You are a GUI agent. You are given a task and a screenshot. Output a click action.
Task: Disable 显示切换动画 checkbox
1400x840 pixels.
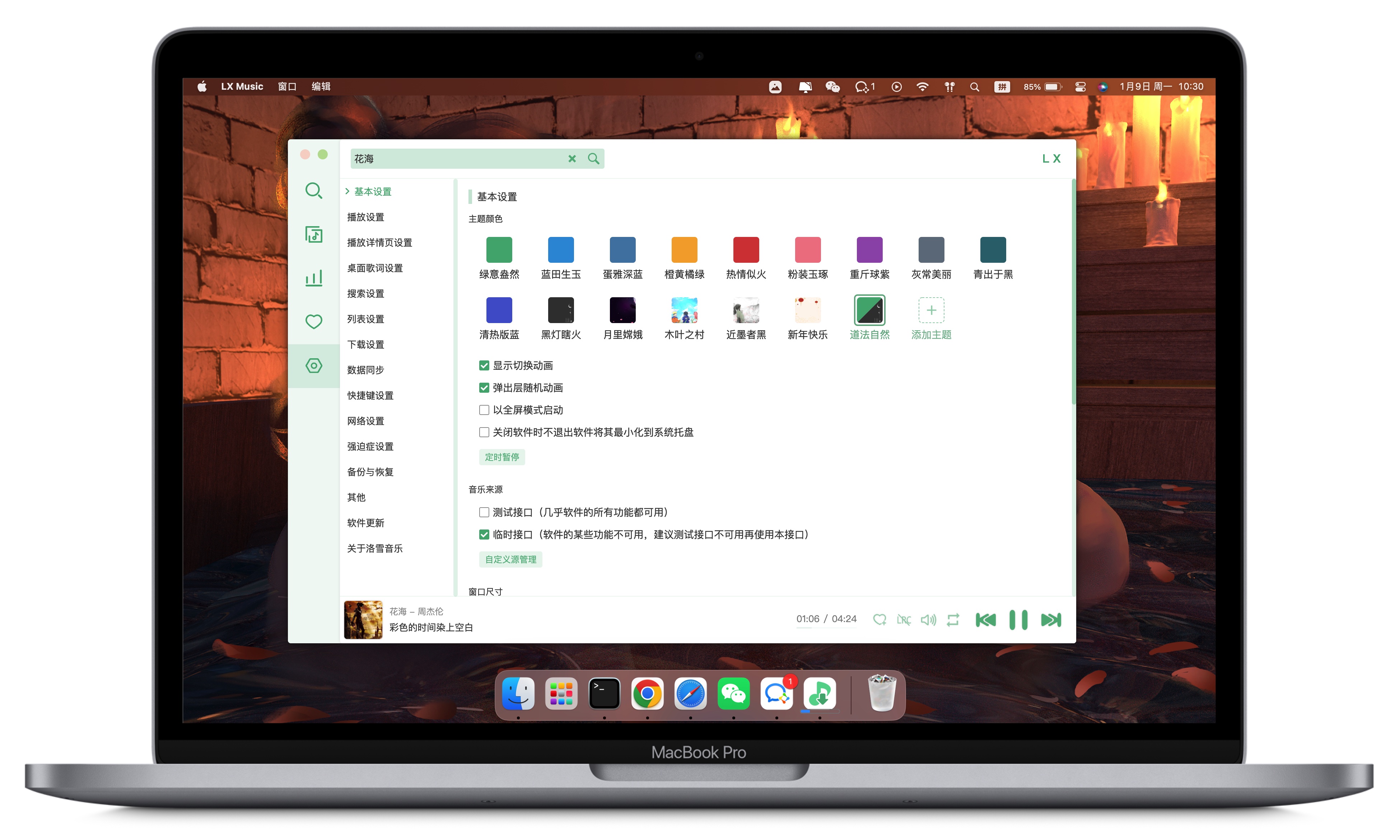point(484,366)
